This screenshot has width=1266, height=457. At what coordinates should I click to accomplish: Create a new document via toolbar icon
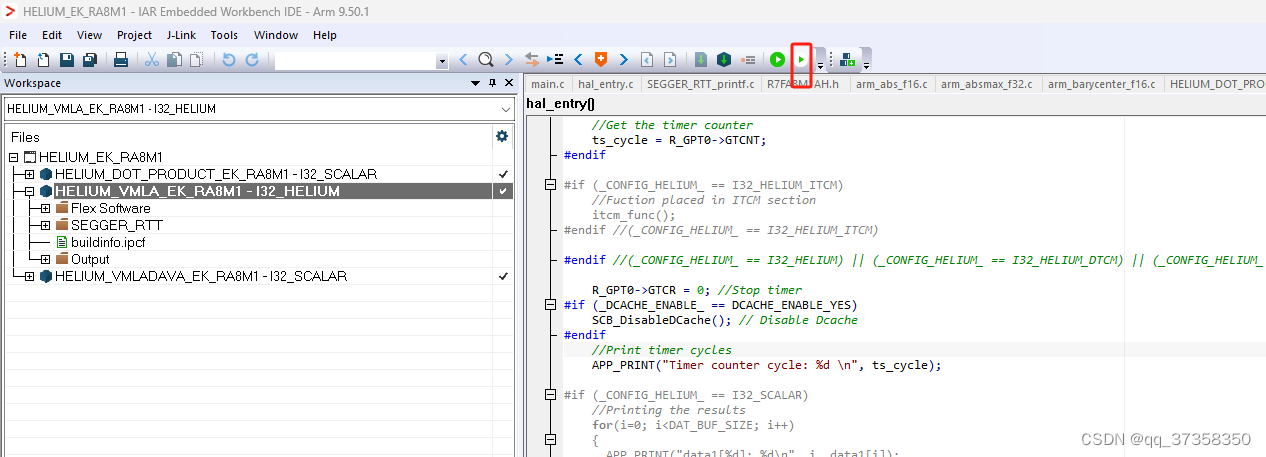point(19,60)
